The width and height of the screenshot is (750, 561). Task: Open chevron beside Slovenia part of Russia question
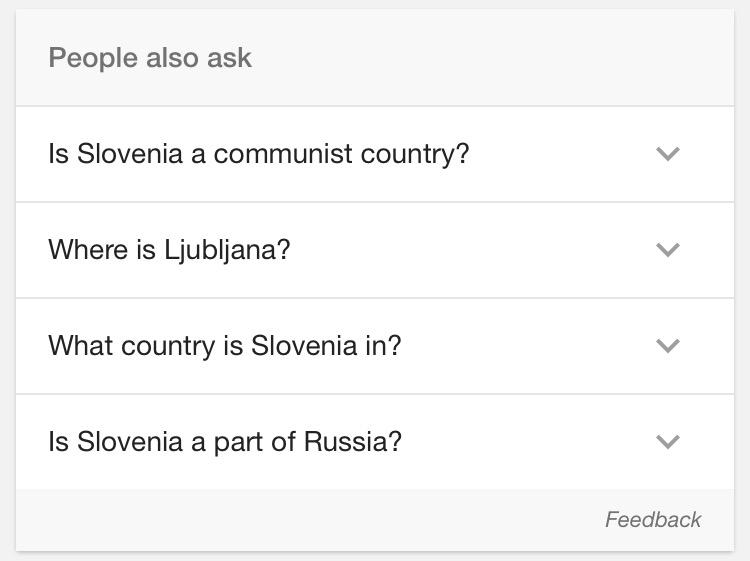667,442
